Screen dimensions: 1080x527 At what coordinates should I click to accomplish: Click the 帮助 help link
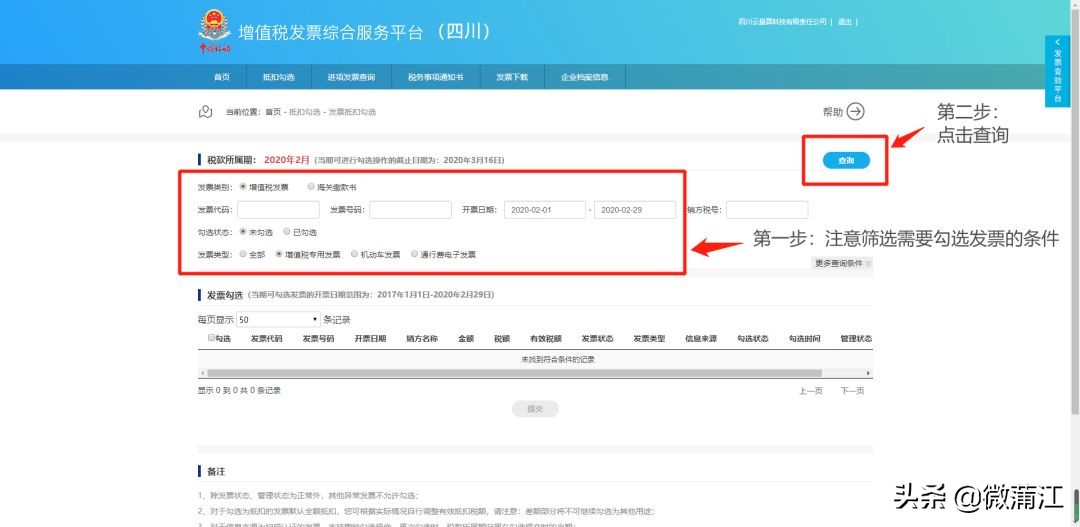(x=833, y=112)
